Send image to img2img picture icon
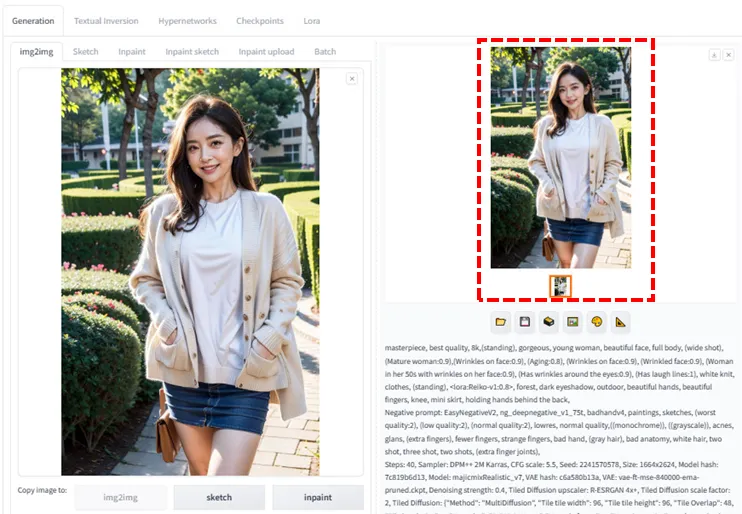This screenshot has height=514, width=742. click(573, 322)
